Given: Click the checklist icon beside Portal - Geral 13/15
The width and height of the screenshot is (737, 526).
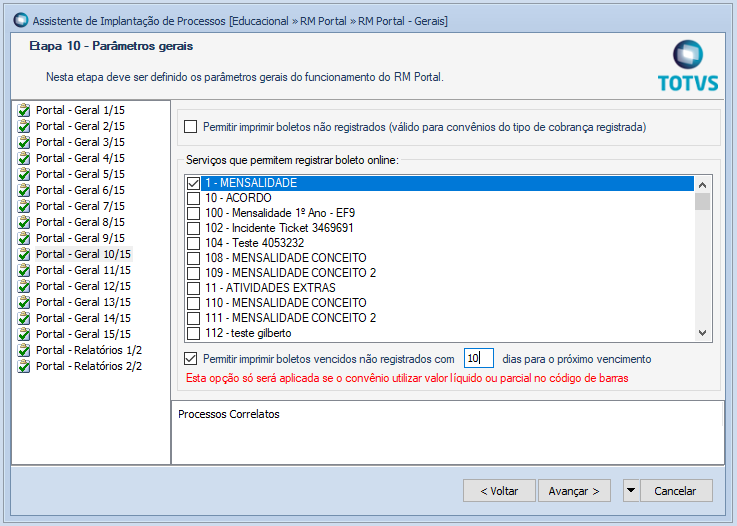Looking at the screenshot, I should pyautogui.click(x=24, y=302).
